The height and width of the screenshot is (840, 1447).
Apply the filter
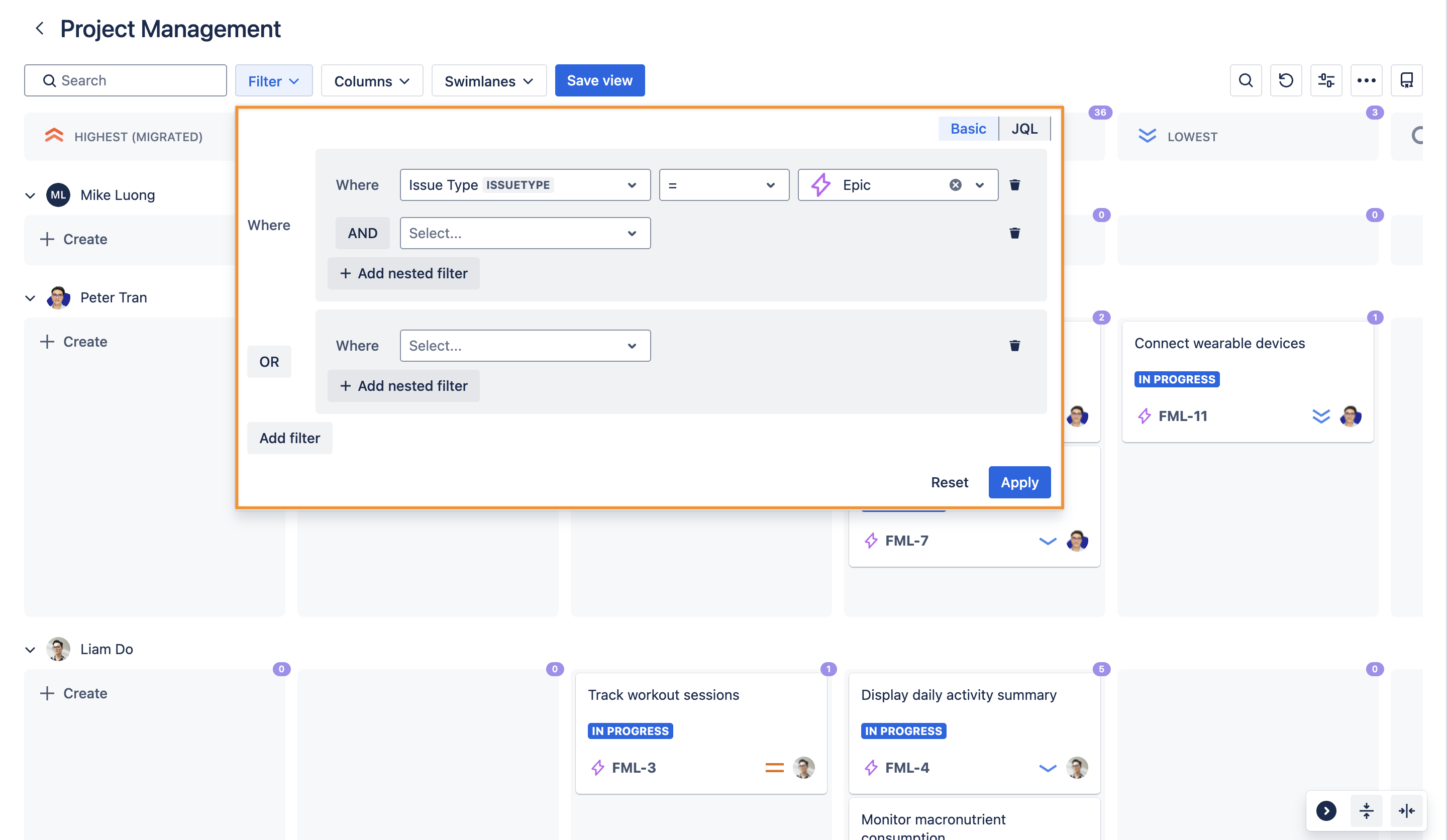[x=1019, y=482]
